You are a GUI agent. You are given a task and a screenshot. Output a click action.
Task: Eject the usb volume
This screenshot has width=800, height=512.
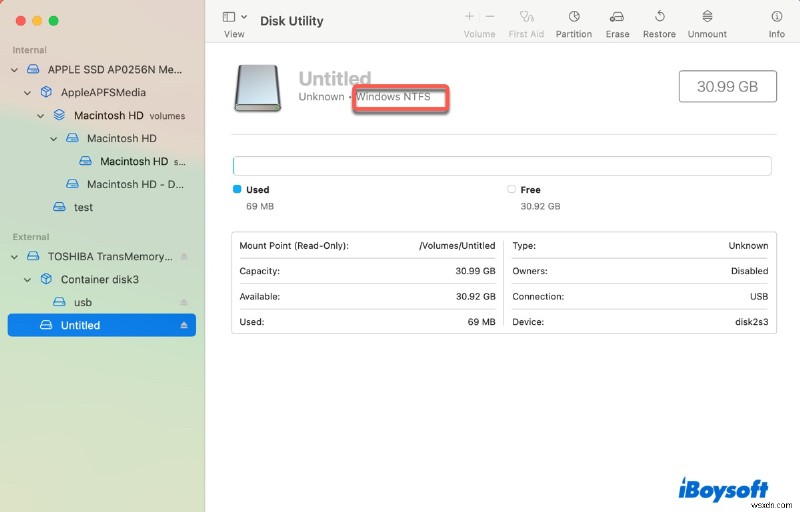pyautogui.click(x=184, y=302)
